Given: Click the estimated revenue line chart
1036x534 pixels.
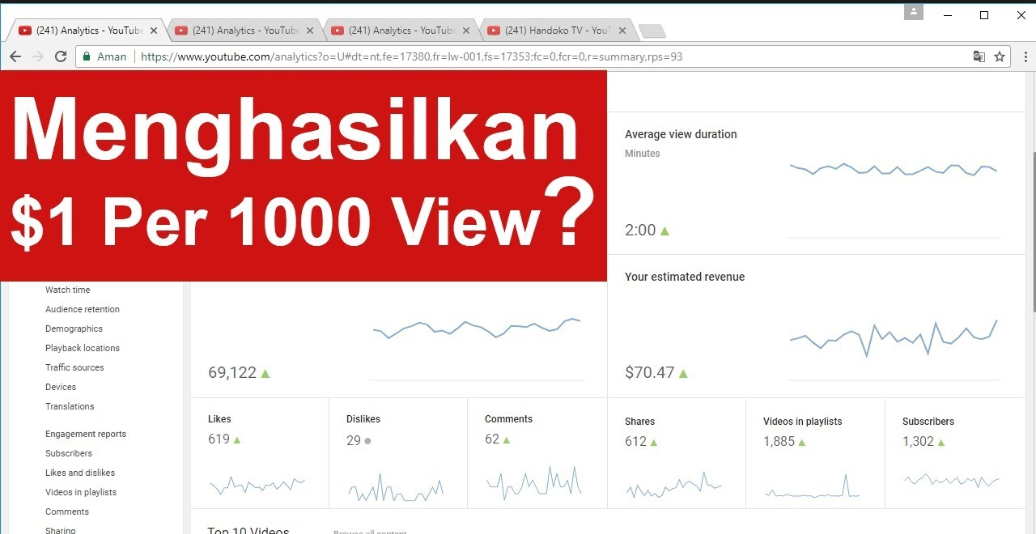Looking at the screenshot, I should coord(893,338).
